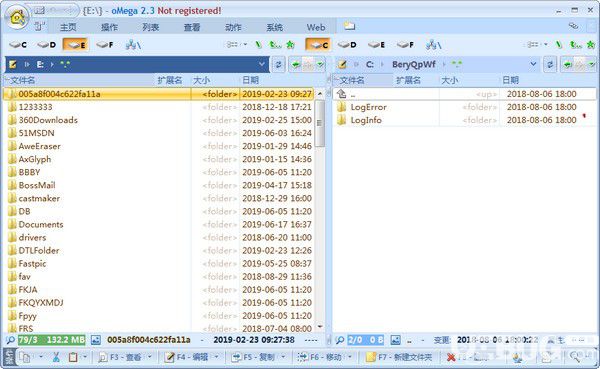Click the picture icon in right status bar
This screenshot has width=600, height=369.
(395, 340)
